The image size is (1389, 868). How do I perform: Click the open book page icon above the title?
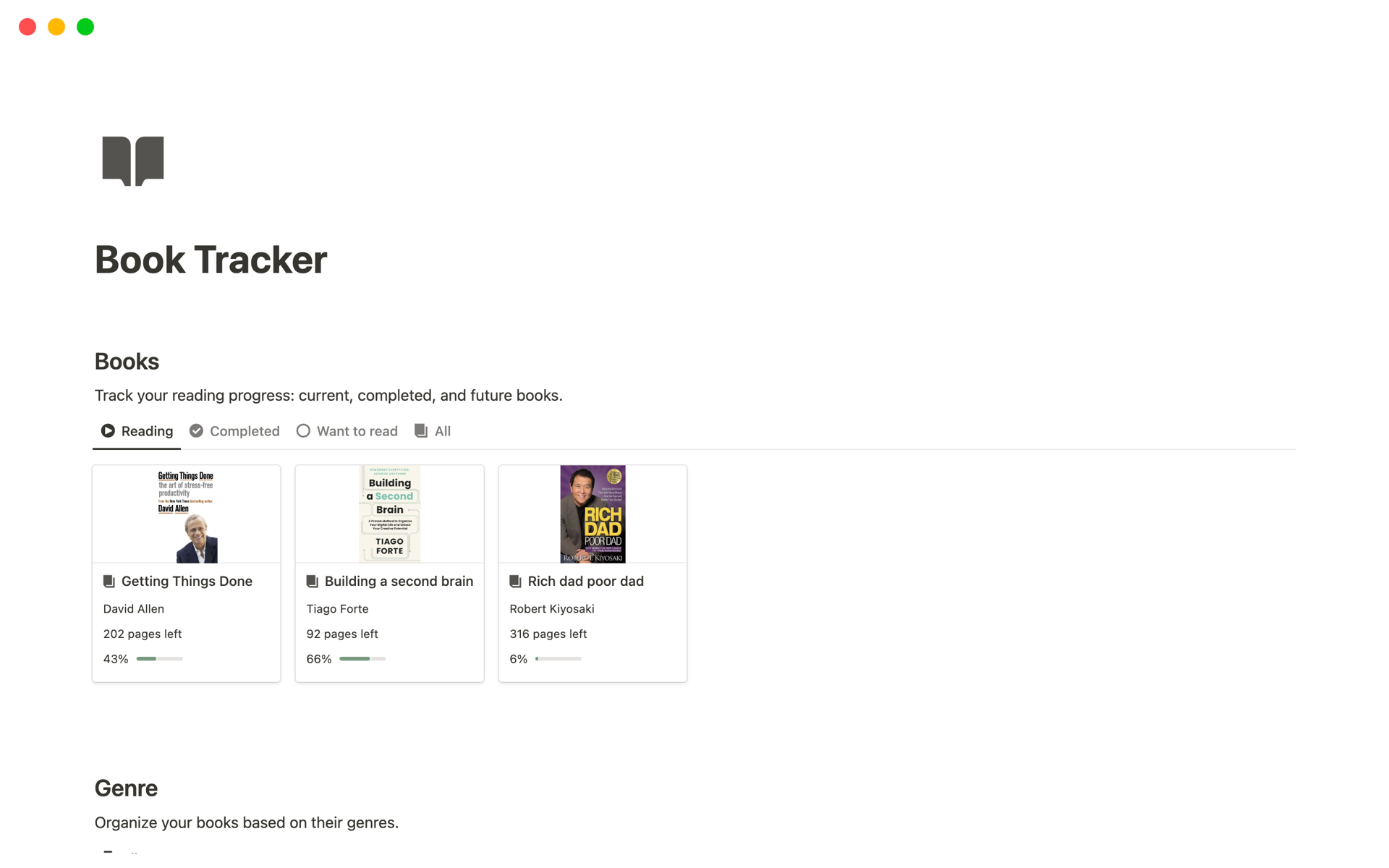(x=133, y=160)
